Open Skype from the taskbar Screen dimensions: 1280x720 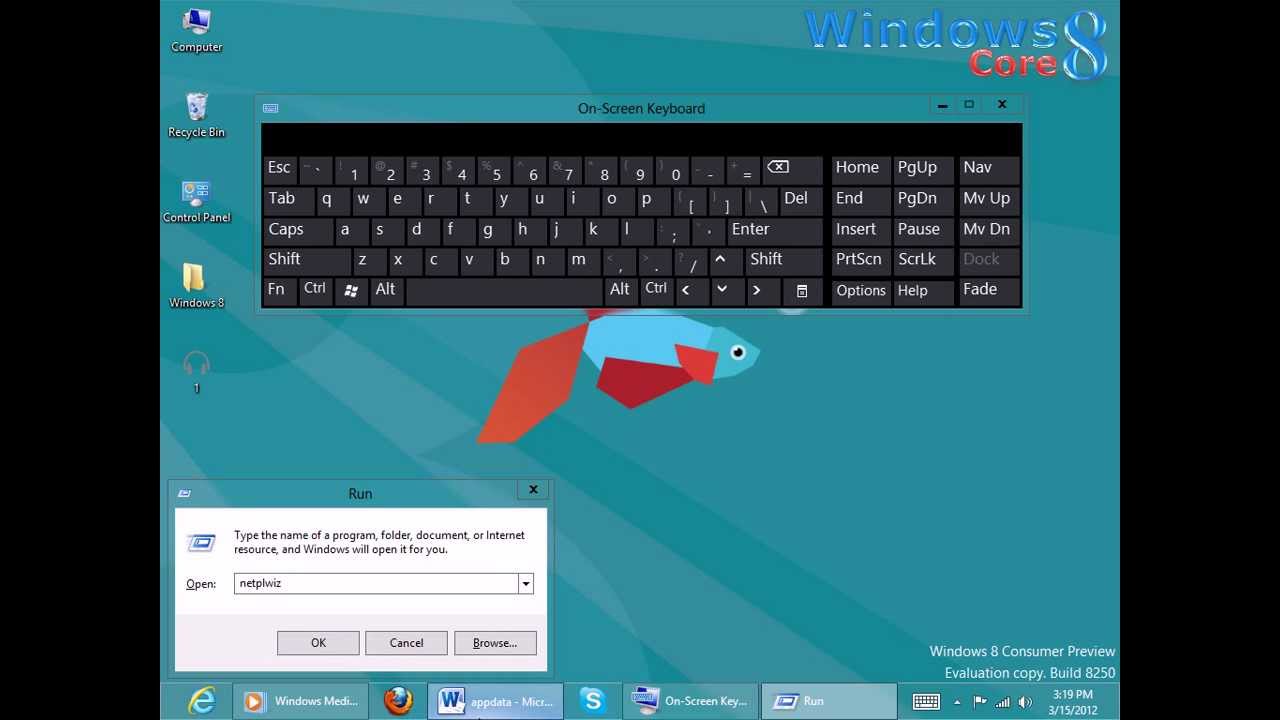593,701
